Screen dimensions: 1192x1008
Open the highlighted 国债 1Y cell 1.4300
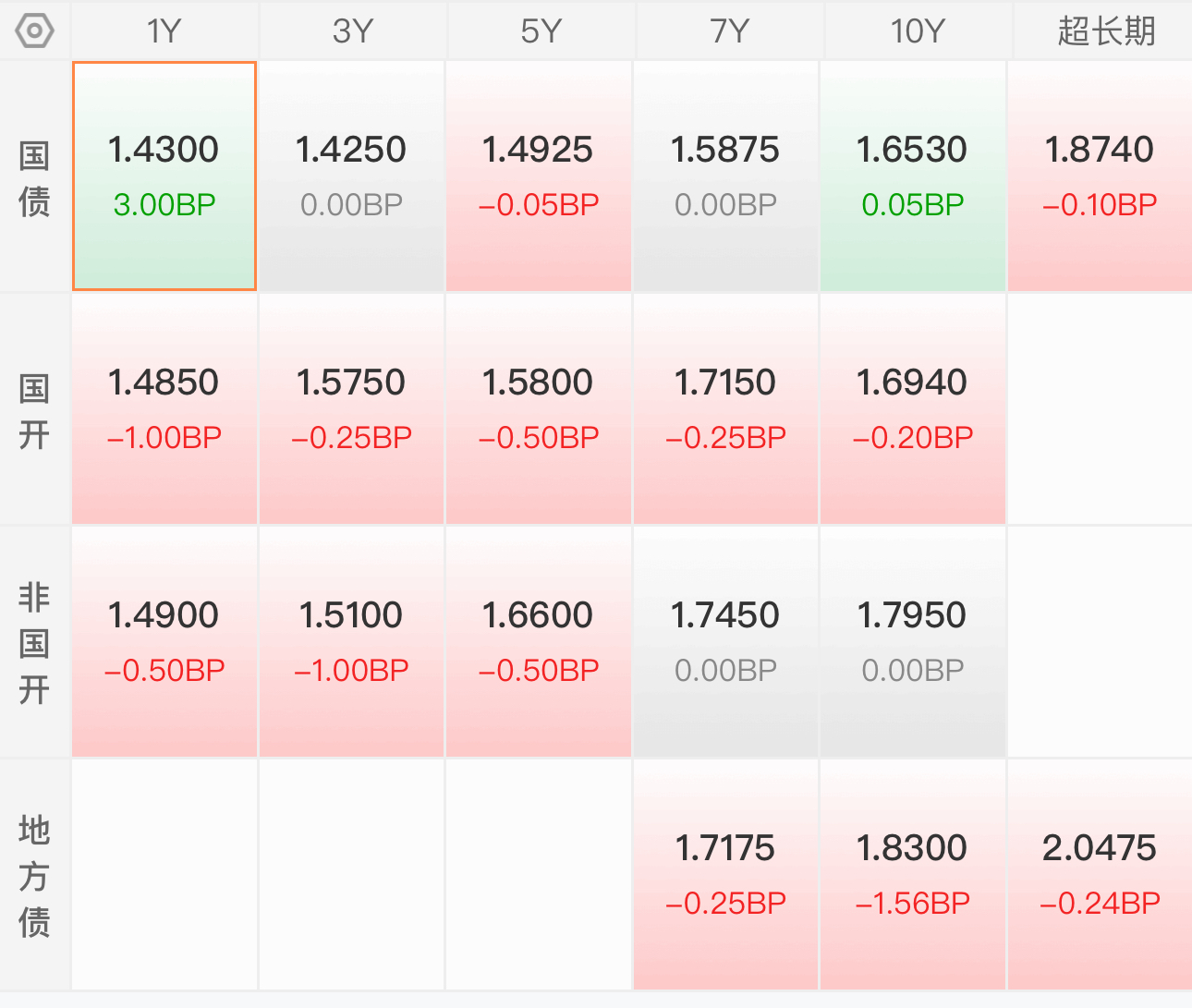pyautogui.click(x=164, y=176)
